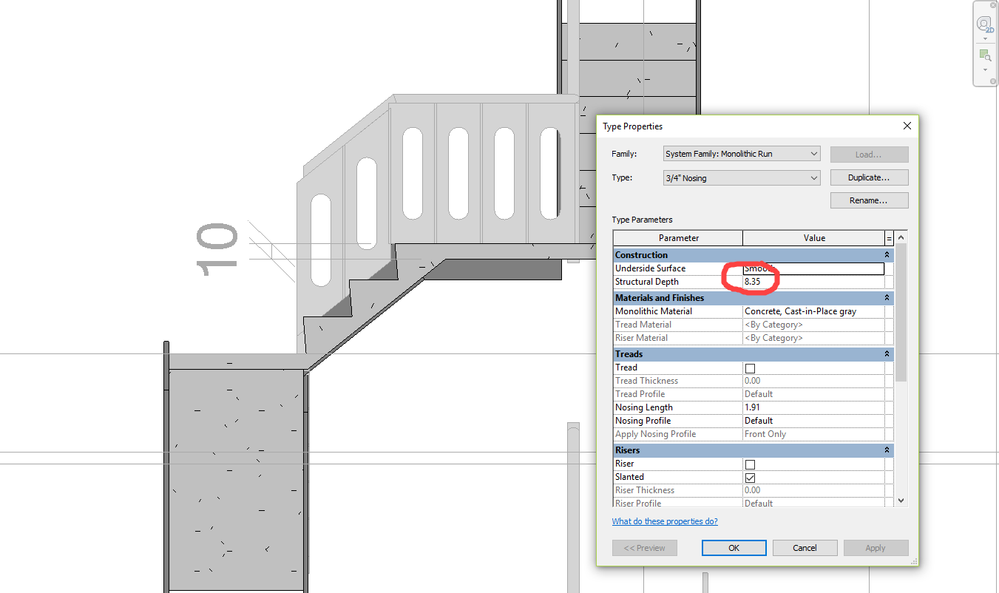Open zoom tool options via its dropdown arrow
The width and height of the screenshot is (999, 593).
click(984, 70)
